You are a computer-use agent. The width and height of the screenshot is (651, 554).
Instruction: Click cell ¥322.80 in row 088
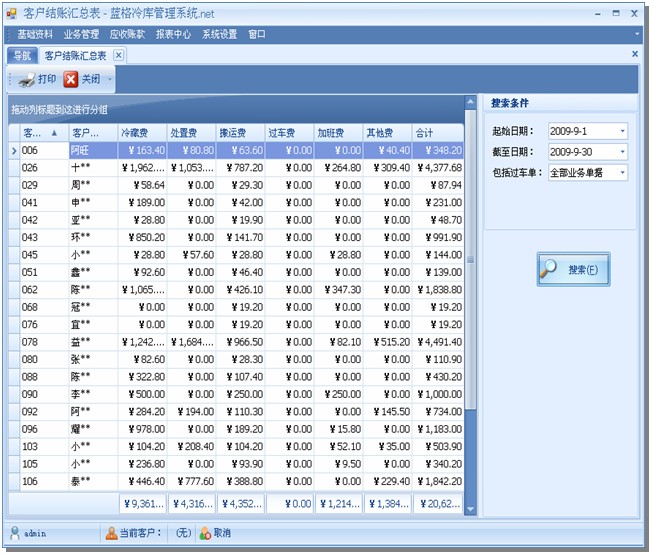pos(142,377)
